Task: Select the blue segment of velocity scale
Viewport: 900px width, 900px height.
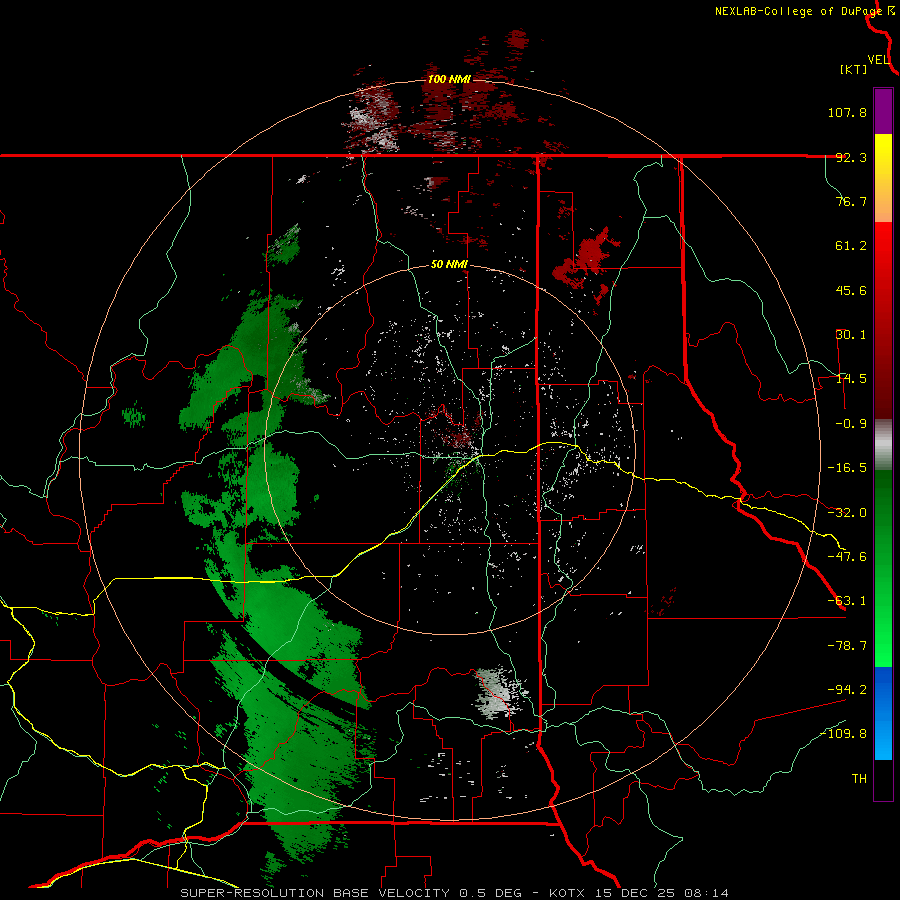Action: (x=883, y=713)
